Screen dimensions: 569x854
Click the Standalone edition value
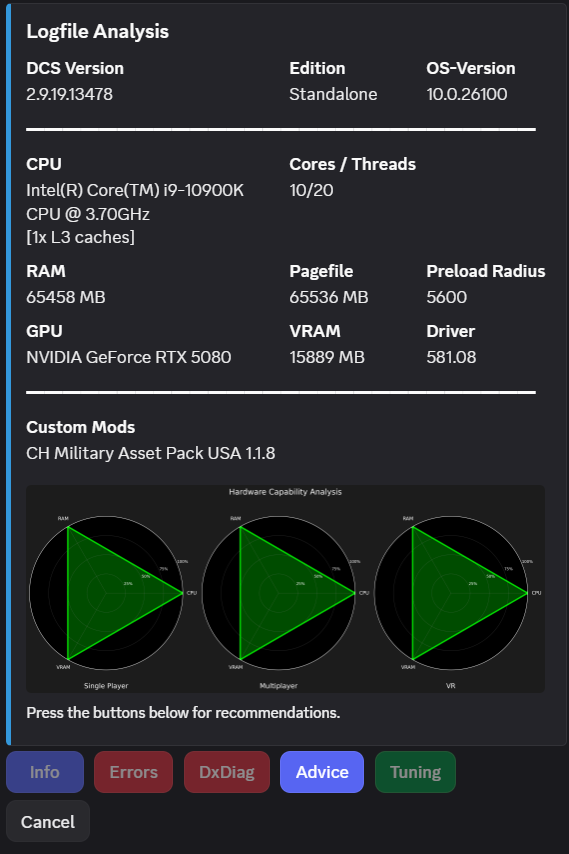pyautogui.click(x=333, y=94)
